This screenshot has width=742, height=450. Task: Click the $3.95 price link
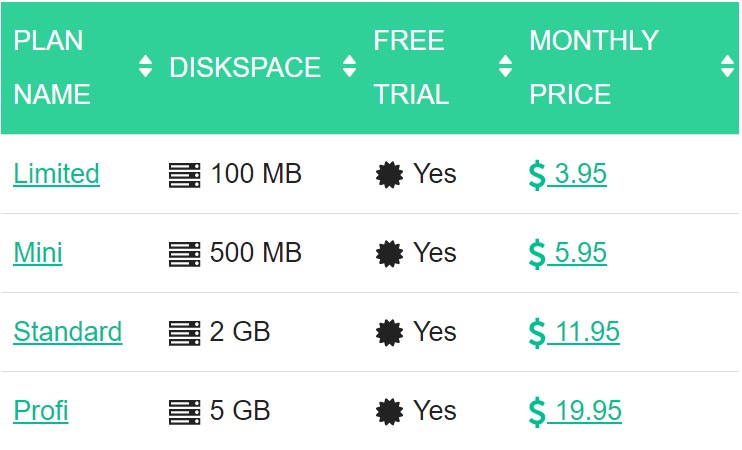coord(568,174)
